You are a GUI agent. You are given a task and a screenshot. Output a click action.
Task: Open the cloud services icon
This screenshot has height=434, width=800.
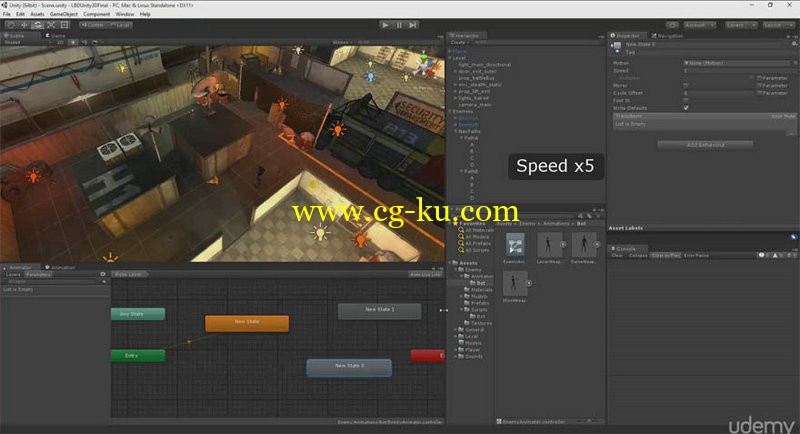[672, 24]
